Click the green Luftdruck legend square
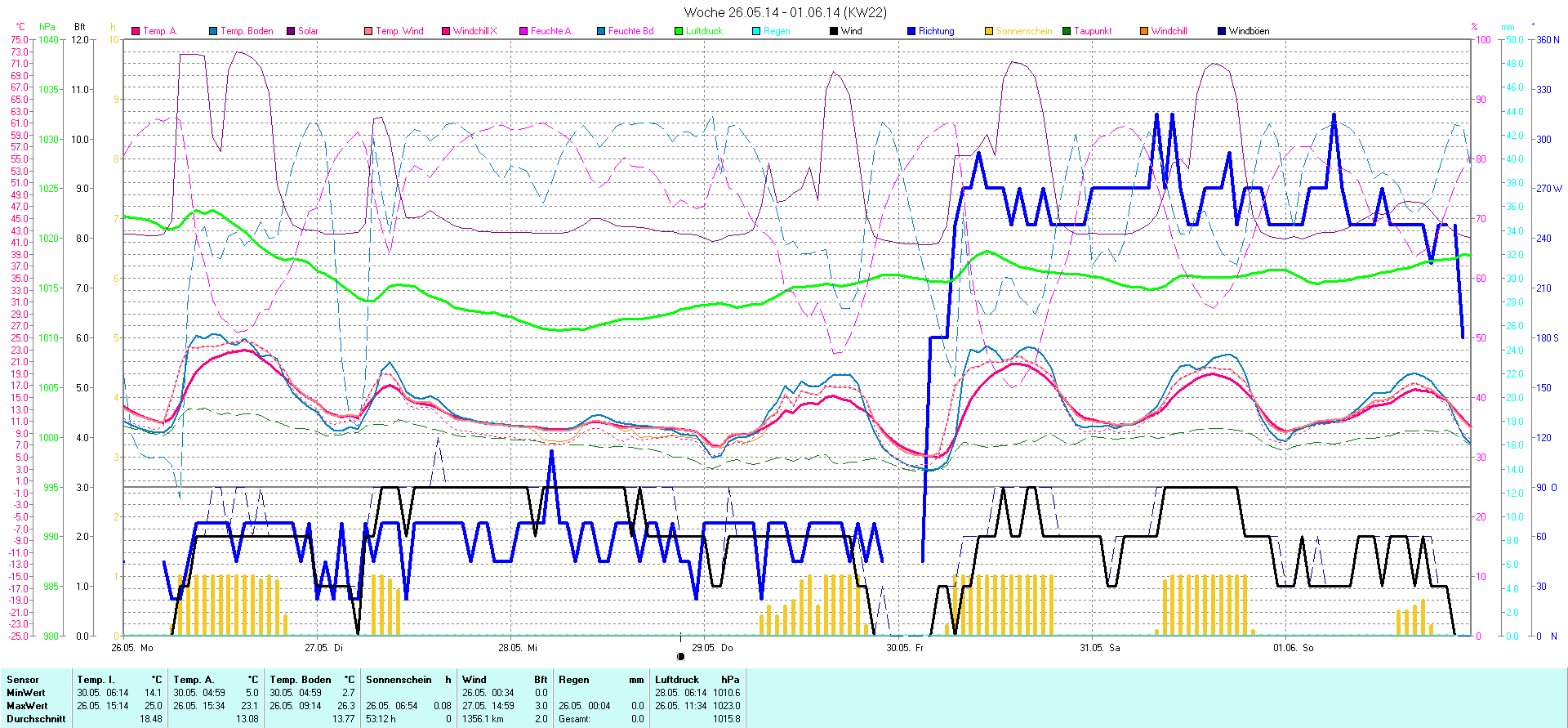1568x728 pixels. coord(679,31)
